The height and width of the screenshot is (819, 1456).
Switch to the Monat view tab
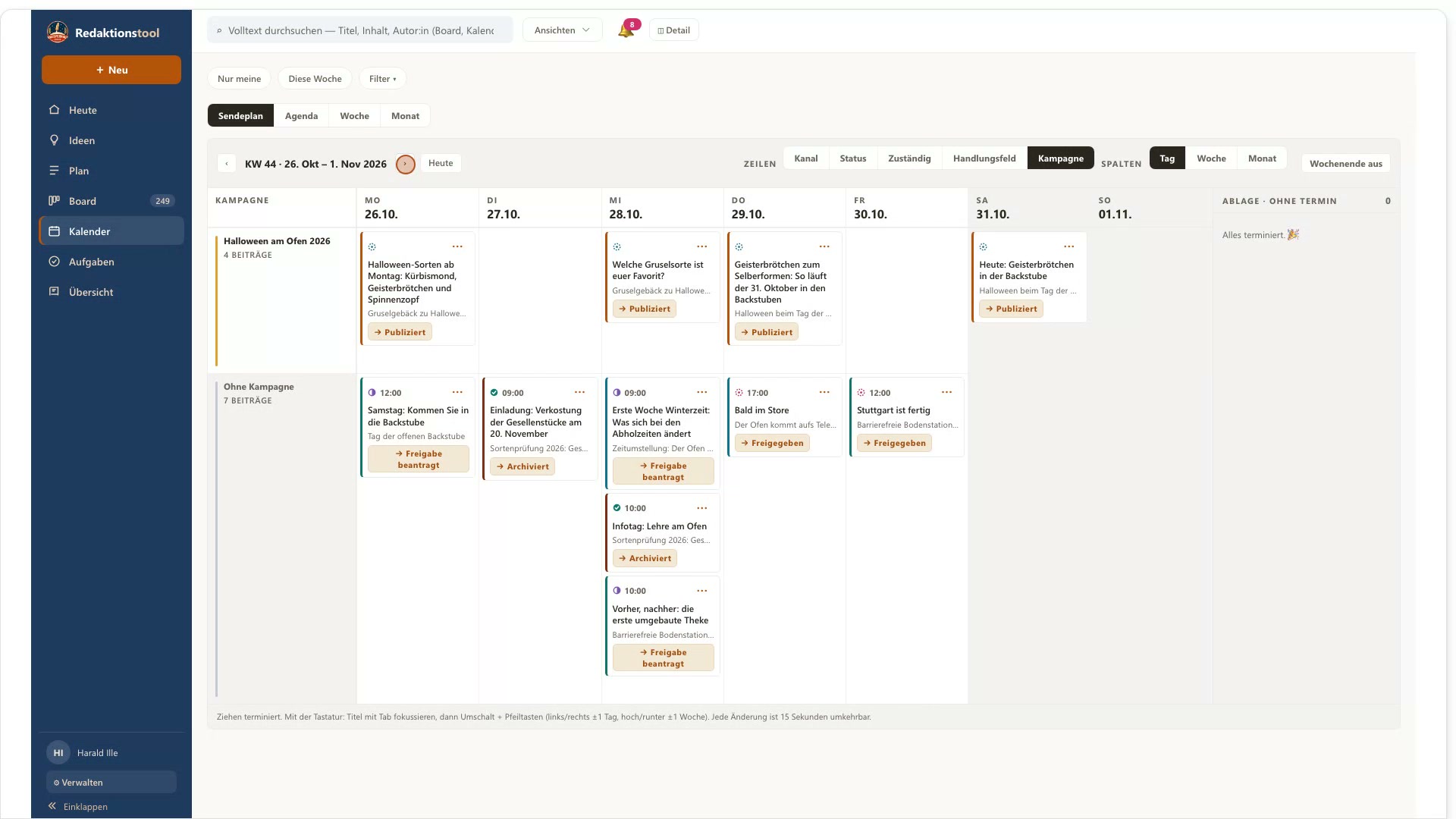click(x=405, y=116)
